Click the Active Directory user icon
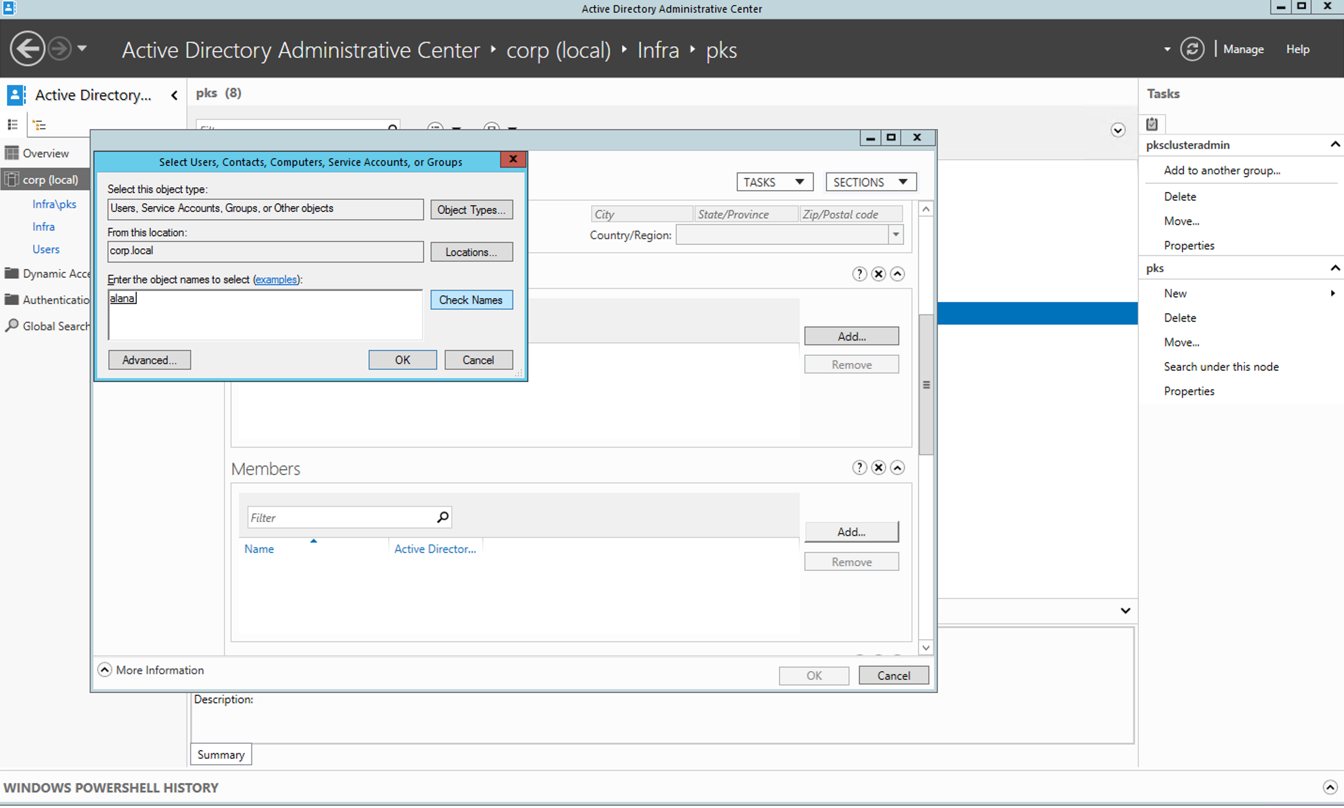This screenshot has height=808, width=1344. (x=16, y=95)
